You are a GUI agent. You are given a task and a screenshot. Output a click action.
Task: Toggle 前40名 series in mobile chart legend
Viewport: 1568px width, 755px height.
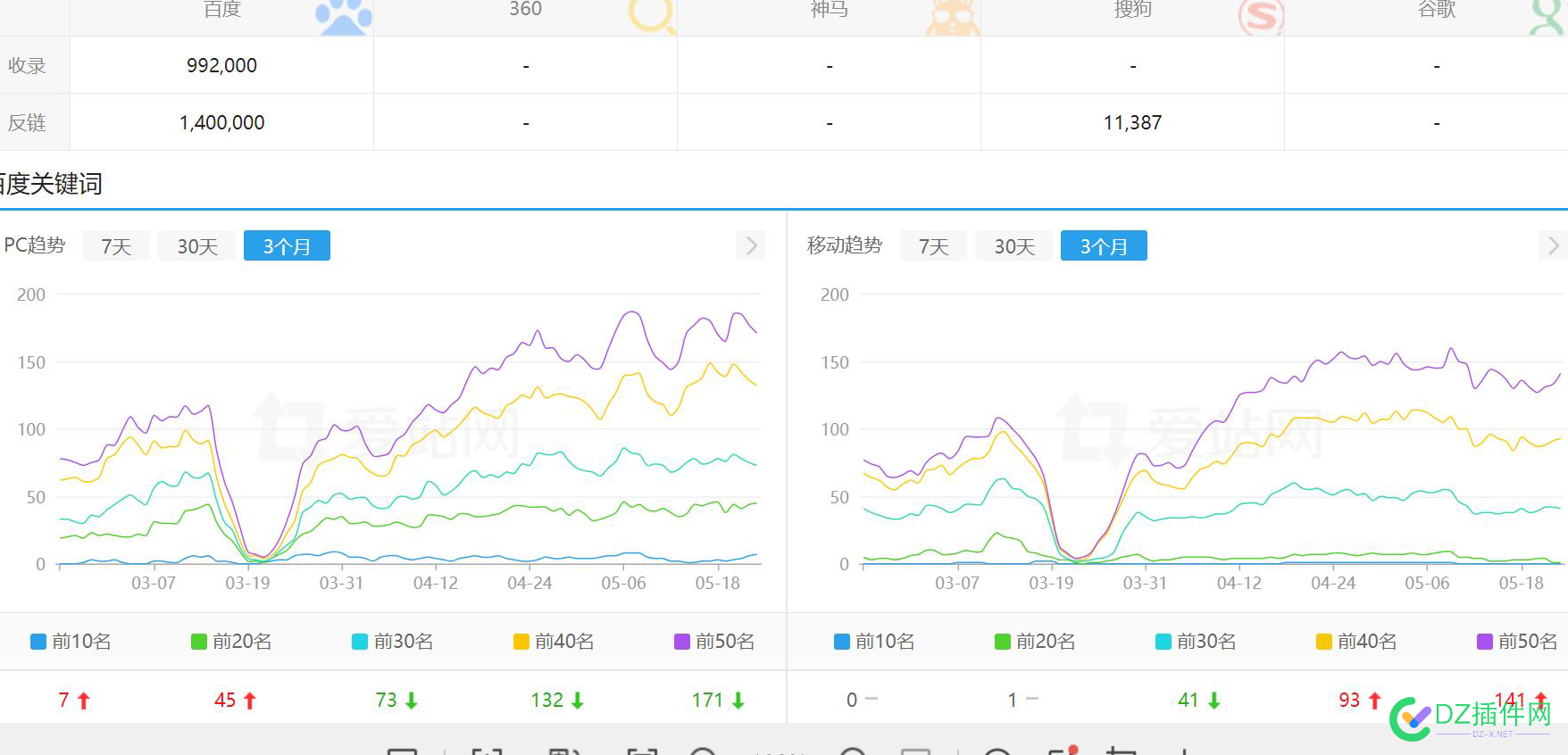click(x=1357, y=642)
